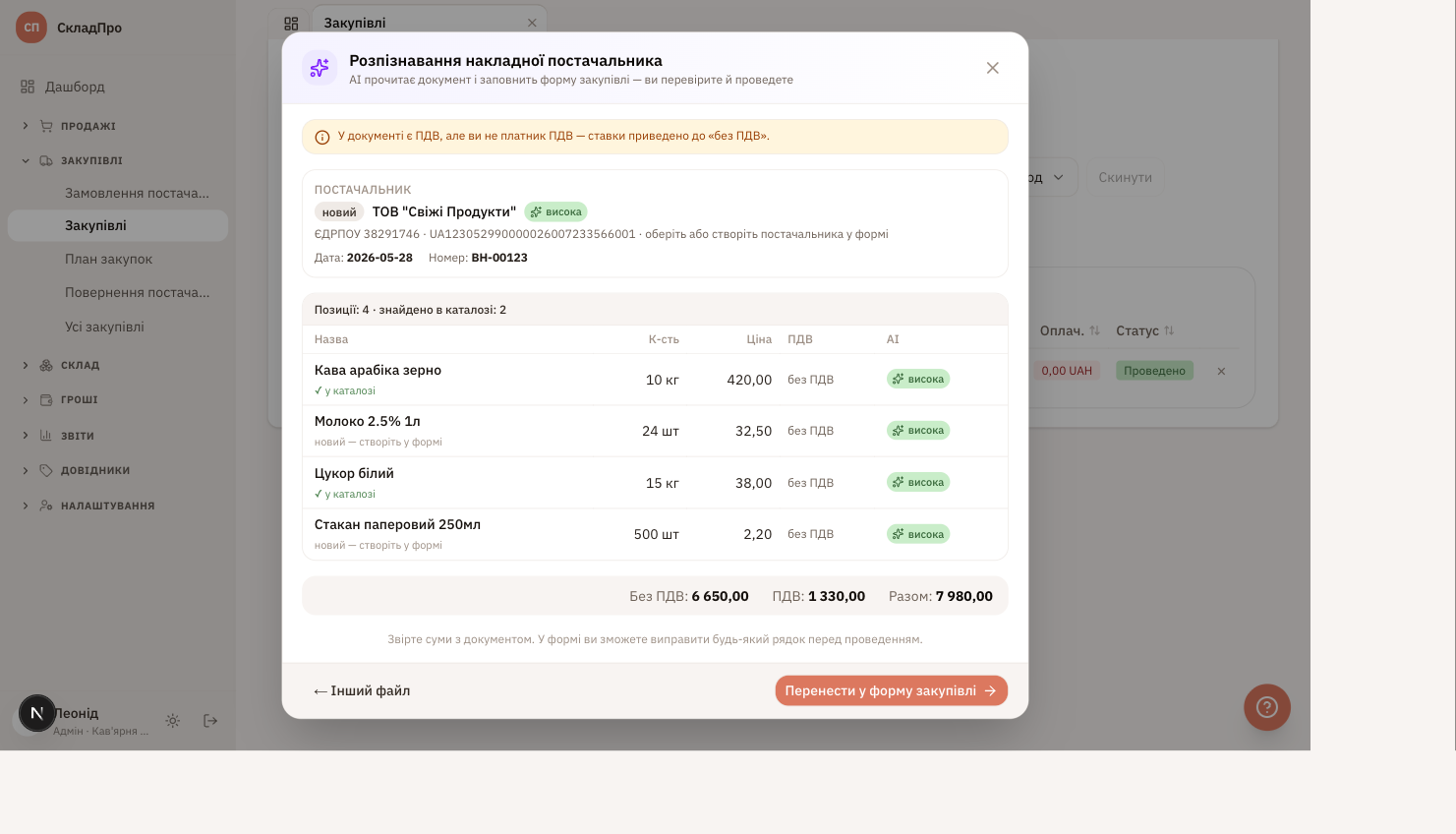The width and height of the screenshot is (1456, 834).
Task: Click висока badge in Цукор білий row
Action: coord(918,482)
